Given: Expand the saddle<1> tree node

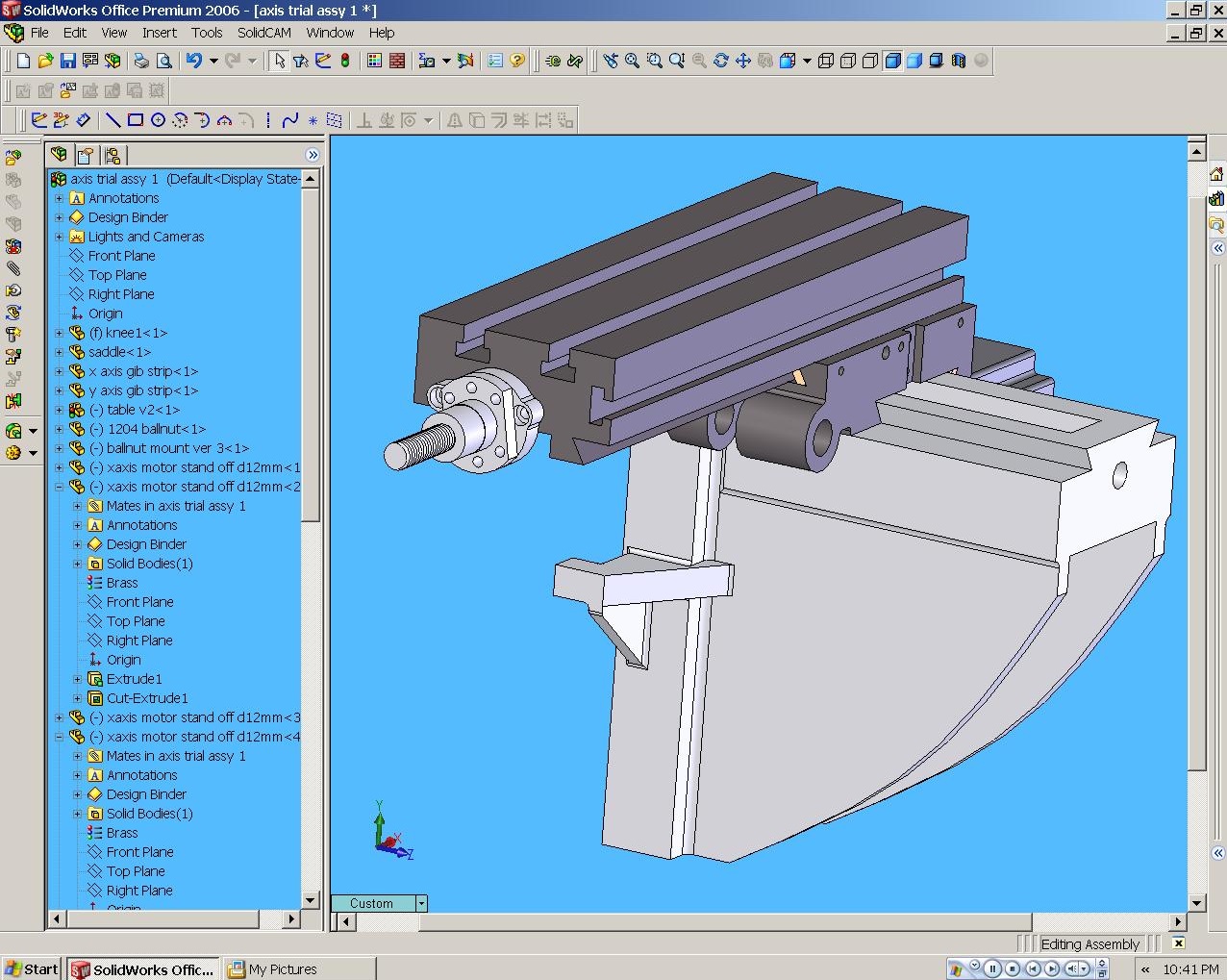Looking at the screenshot, I should pyautogui.click(x=59, y=352).
